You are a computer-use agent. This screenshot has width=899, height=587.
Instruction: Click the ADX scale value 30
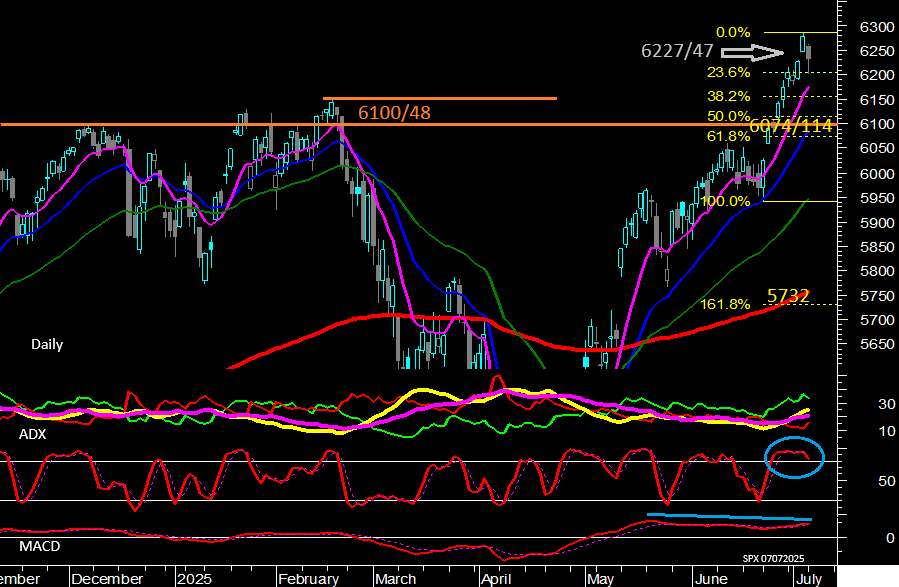[x=887, y=404]
